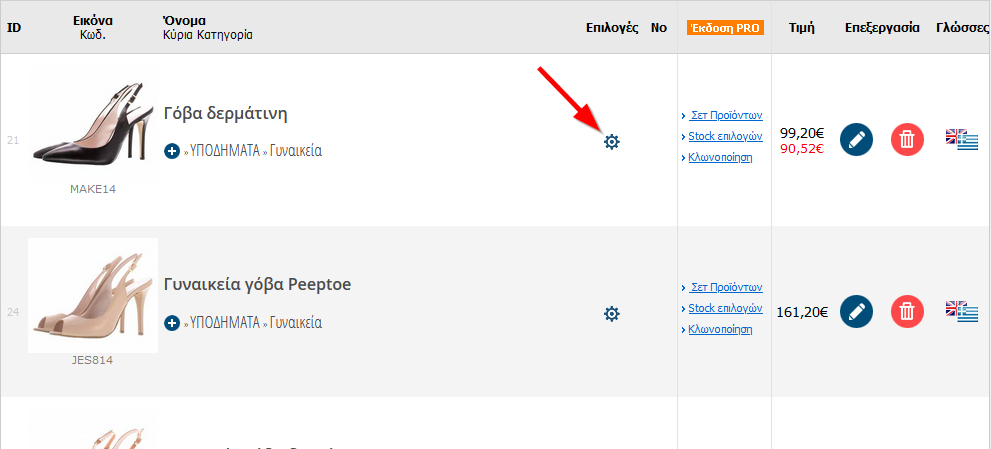Click the beige Peeptoe shoe thumbnail

click(x=92, y=295)
